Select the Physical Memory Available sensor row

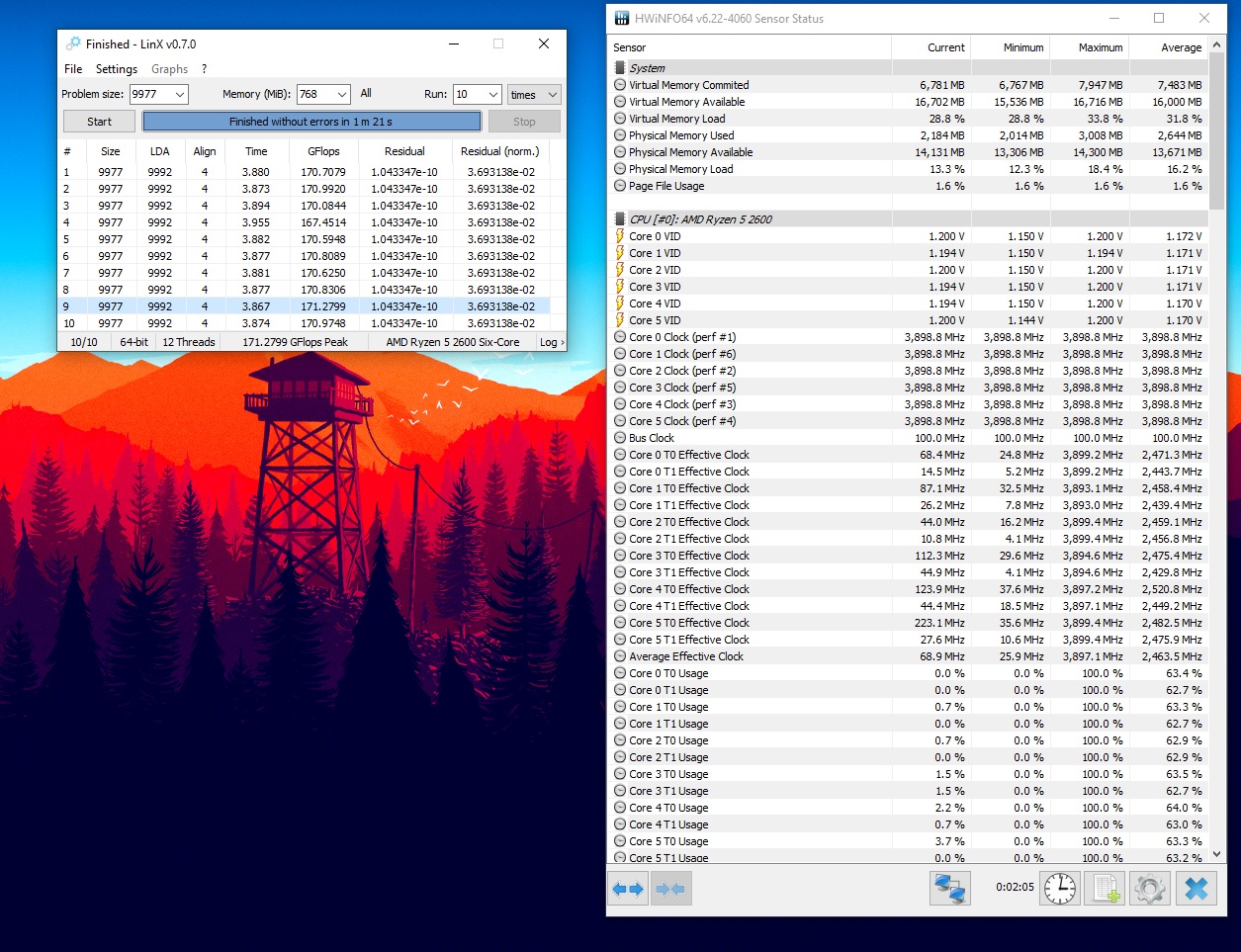coord(908,152)
